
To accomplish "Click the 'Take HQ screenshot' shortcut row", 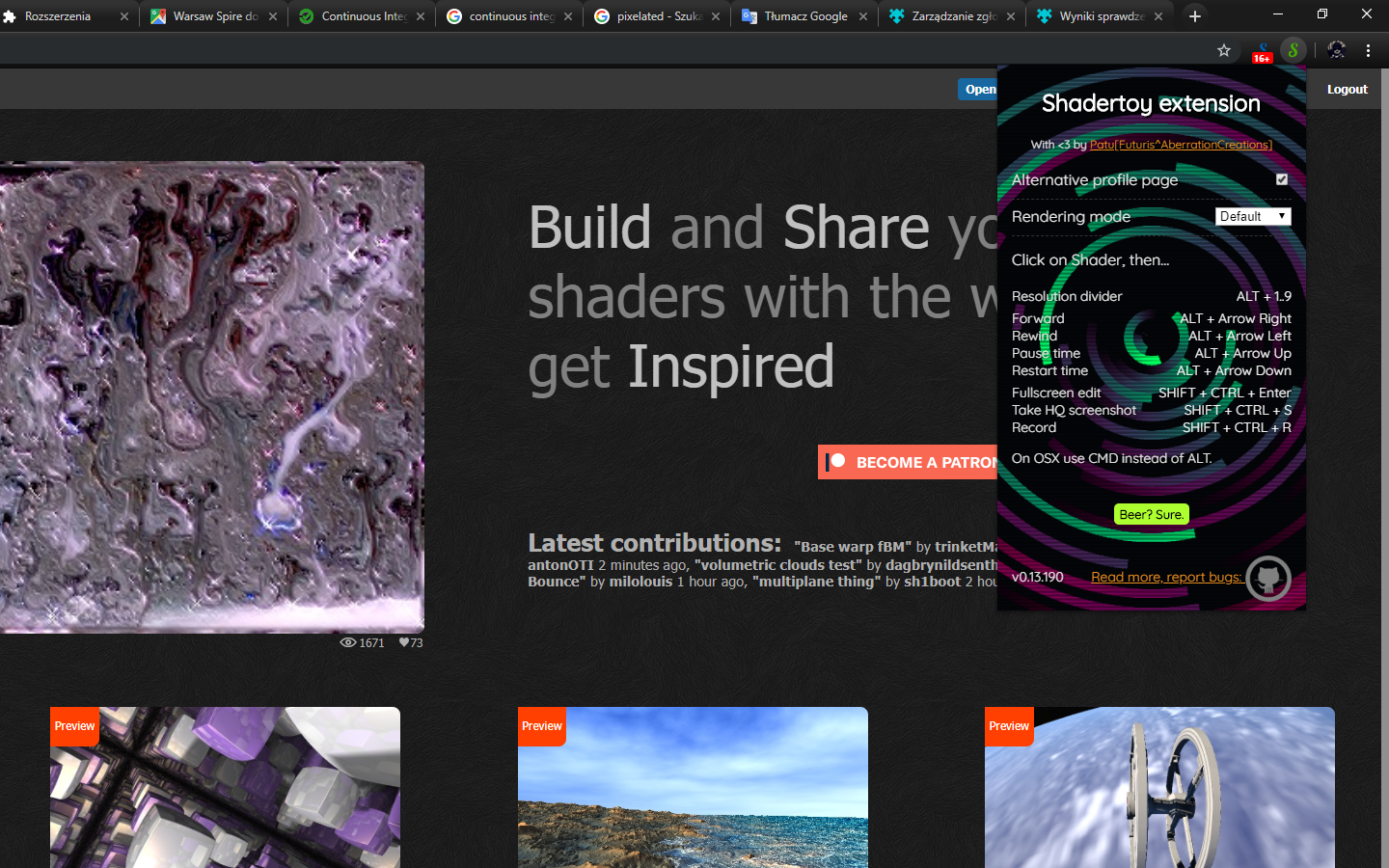I will coord(1152,410).
